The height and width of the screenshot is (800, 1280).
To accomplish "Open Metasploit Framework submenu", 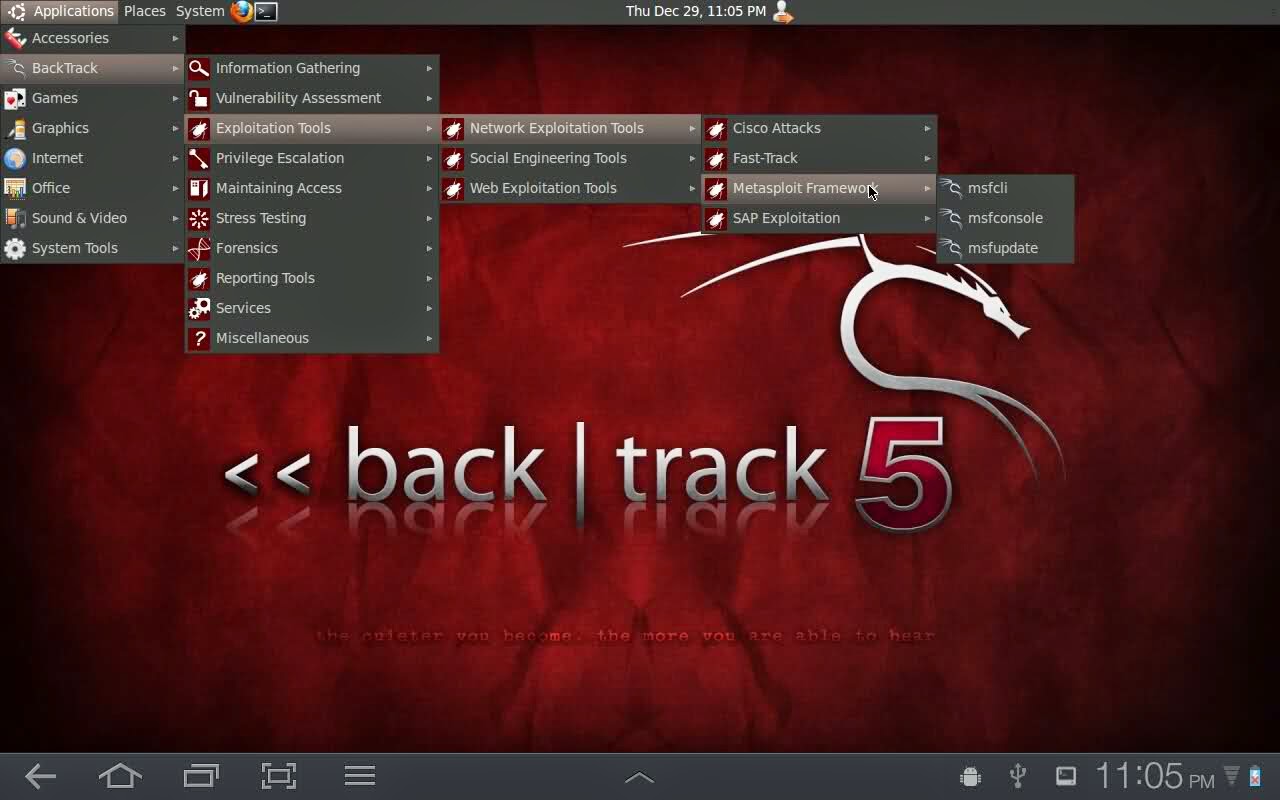I will coord(819,188).
